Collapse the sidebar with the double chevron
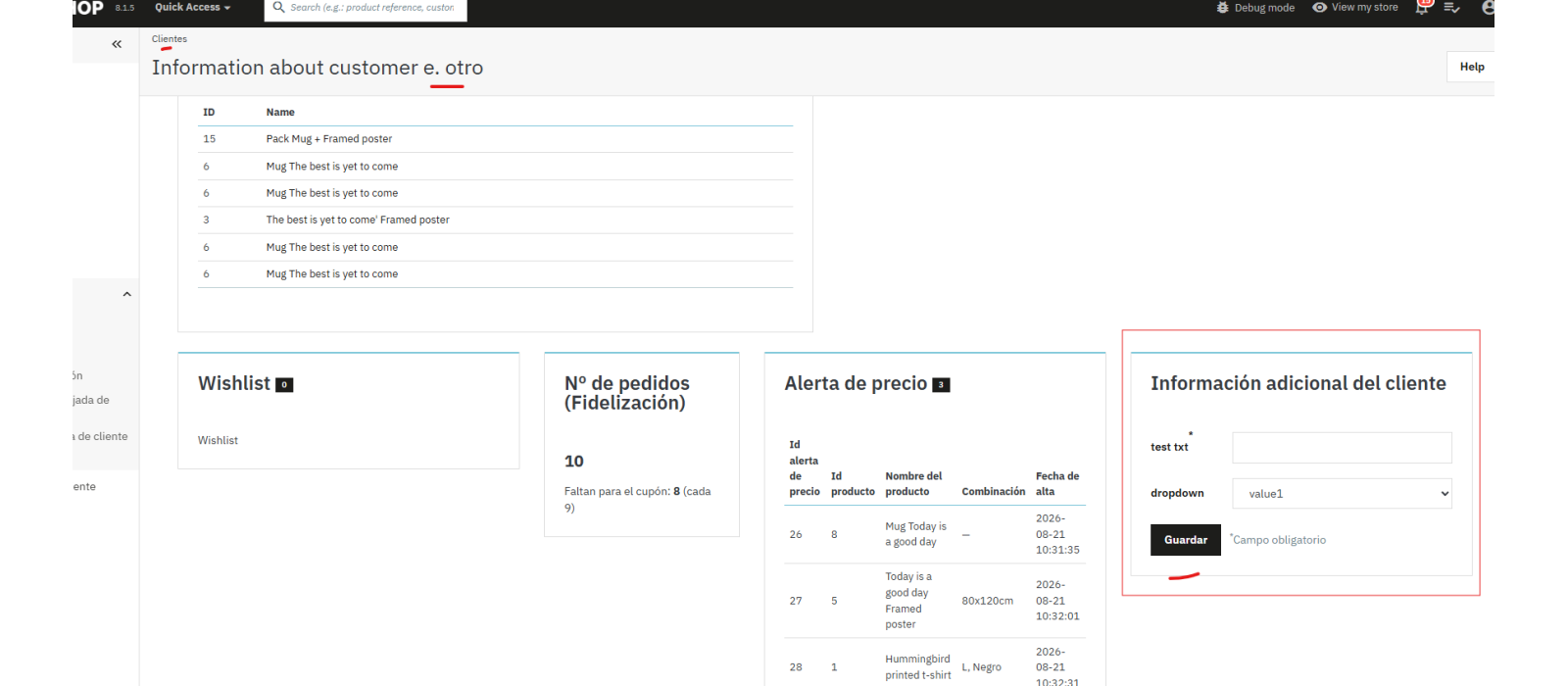The height and width of the screenshot is (686, 1568). tap(117, 44)
